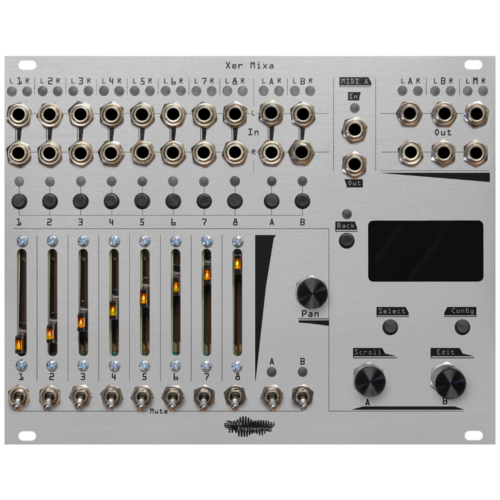Screen dimensions: 500x500
Task: Click channel 8 right input jack
Action: (235, 152)
